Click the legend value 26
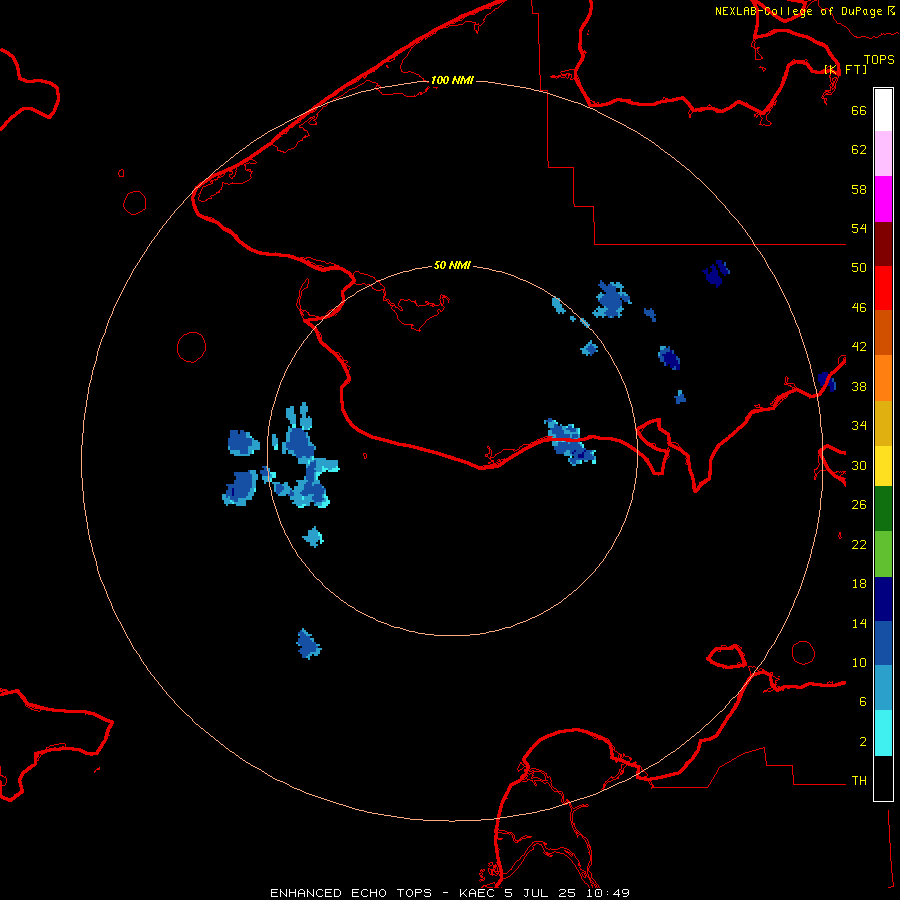The image size is (900, 900). click(859, 505)
